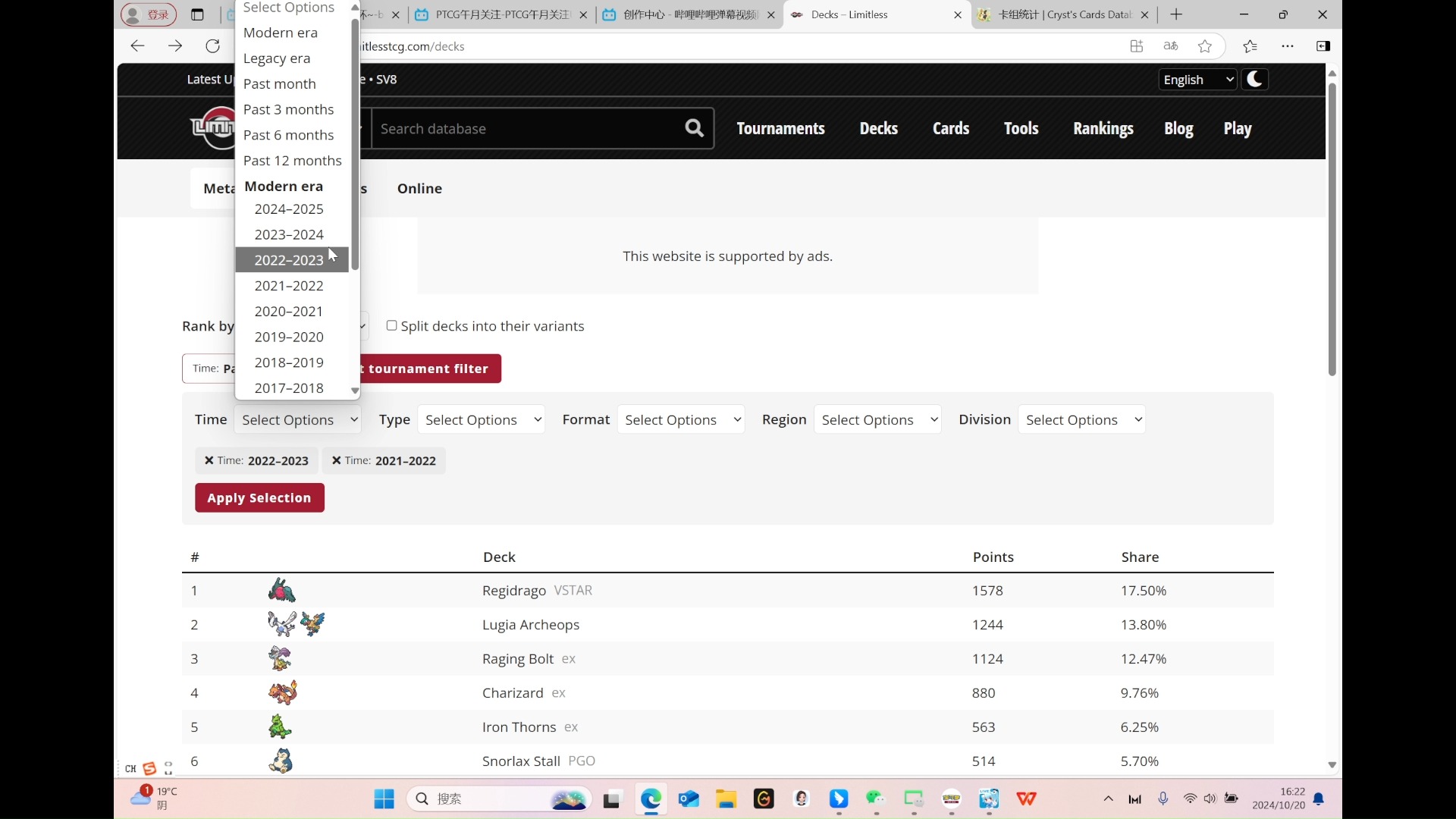
Task: Open browser sidebar icon
Action: 1323,46
